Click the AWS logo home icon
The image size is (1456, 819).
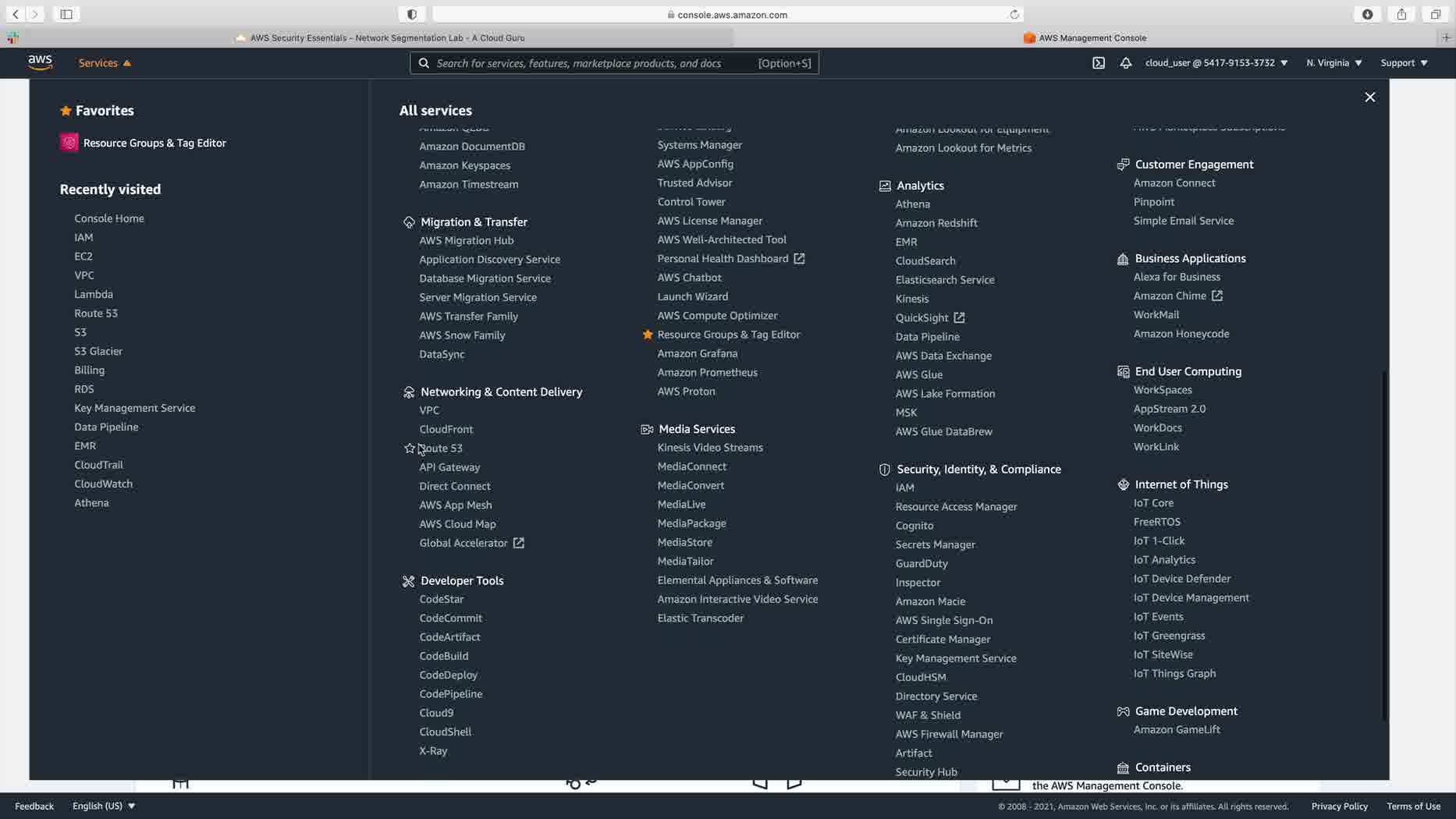(x=40, y=62)
